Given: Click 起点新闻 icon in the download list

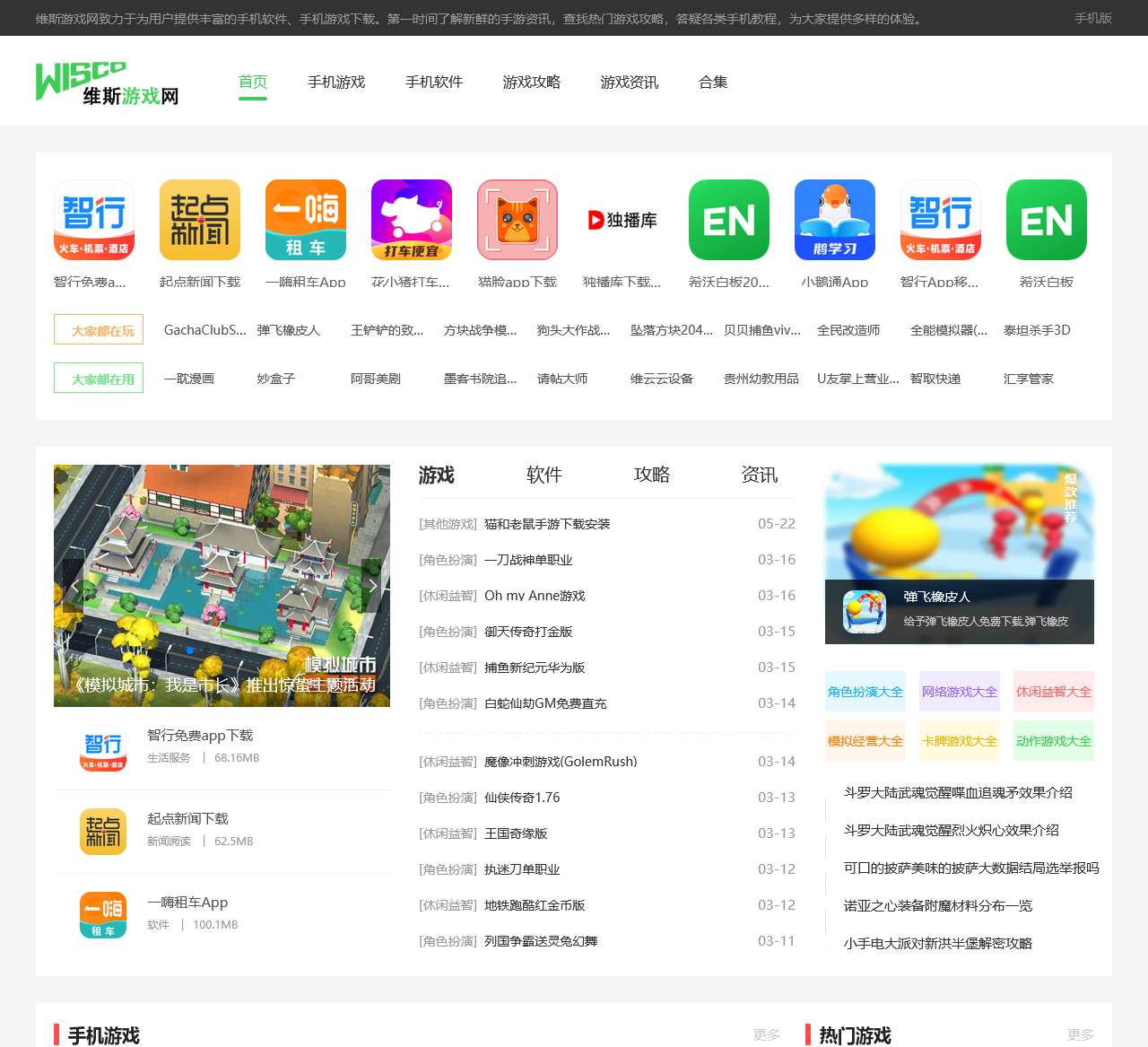Looking at the screenshot, I should pyautogui.click(x=103, y=832).
